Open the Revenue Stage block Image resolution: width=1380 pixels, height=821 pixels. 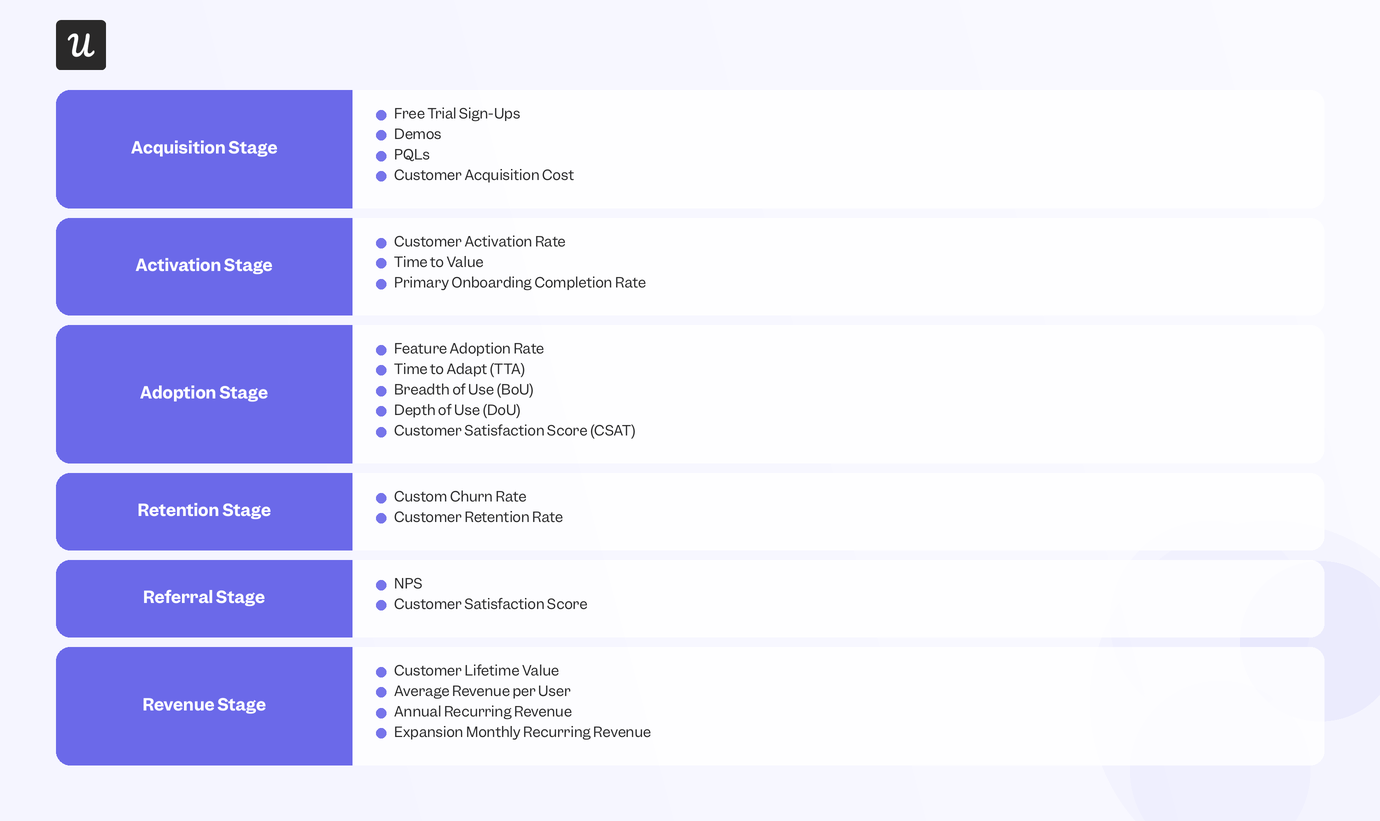[x=204, y=706]
